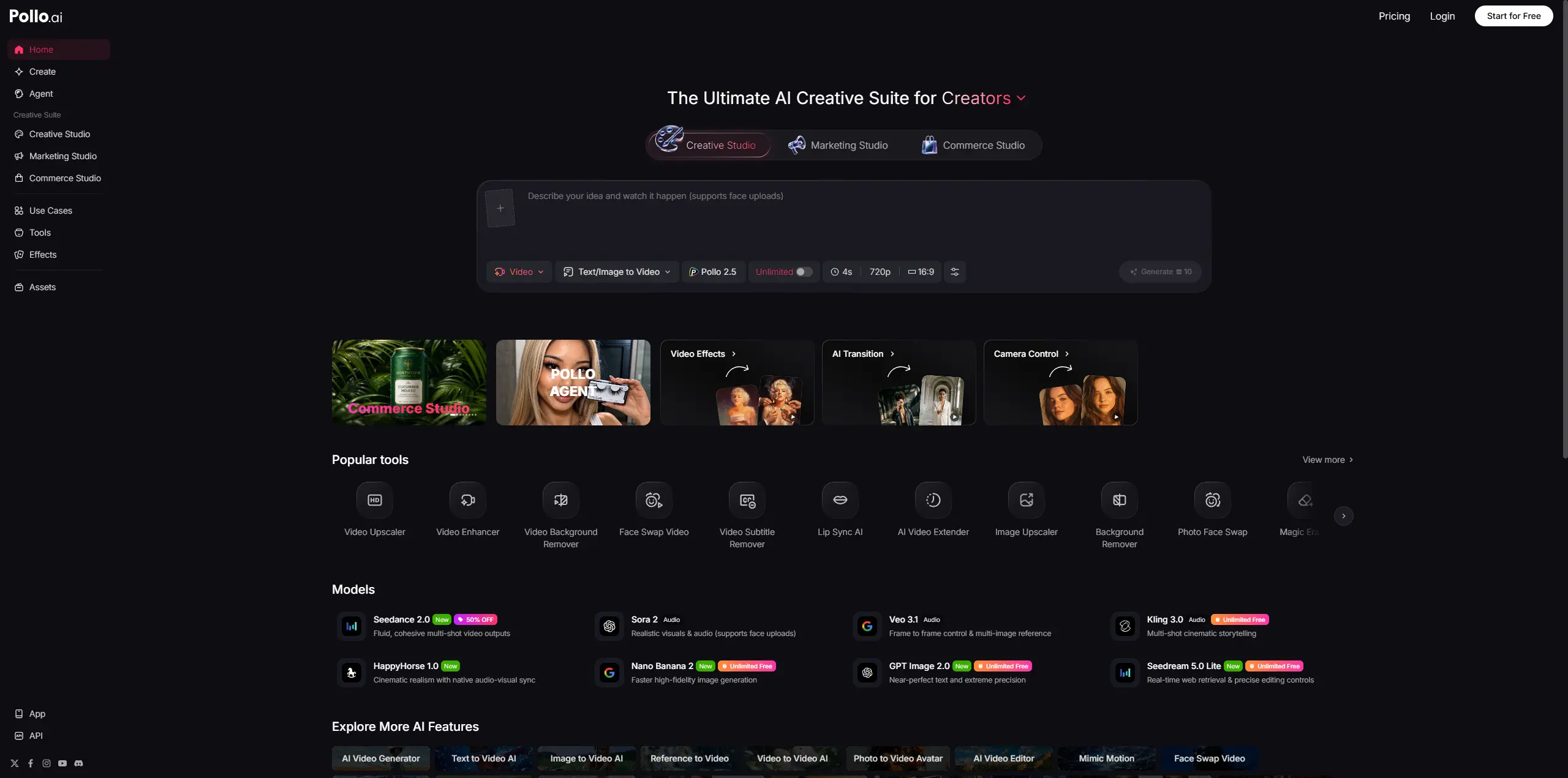The width and height of the screenshot is (1568, 778).
Task: Open the Commerce Studio banner thumbnail
Action: 409,383
